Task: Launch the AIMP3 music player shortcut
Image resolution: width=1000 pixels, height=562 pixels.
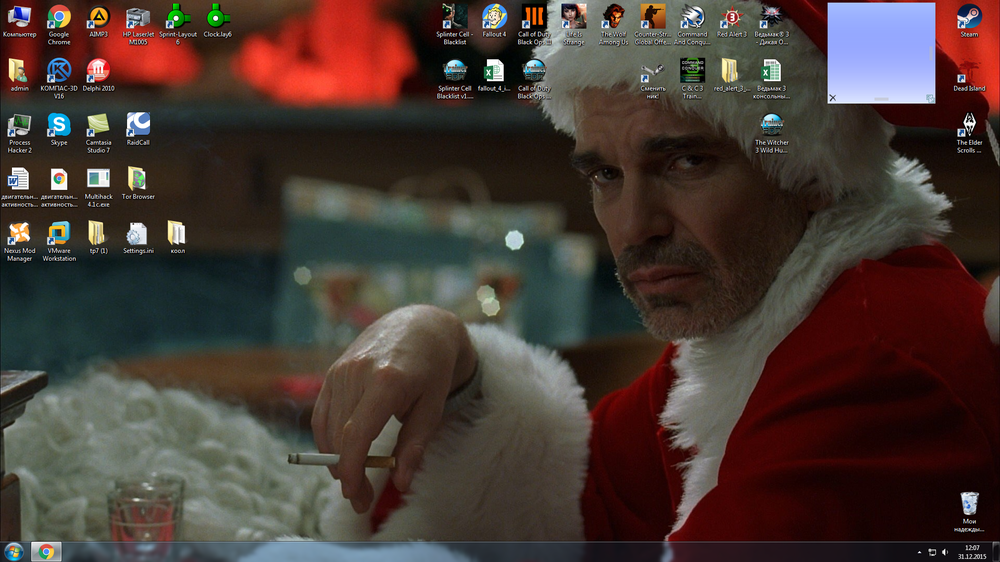Action: tap(98, 18)
